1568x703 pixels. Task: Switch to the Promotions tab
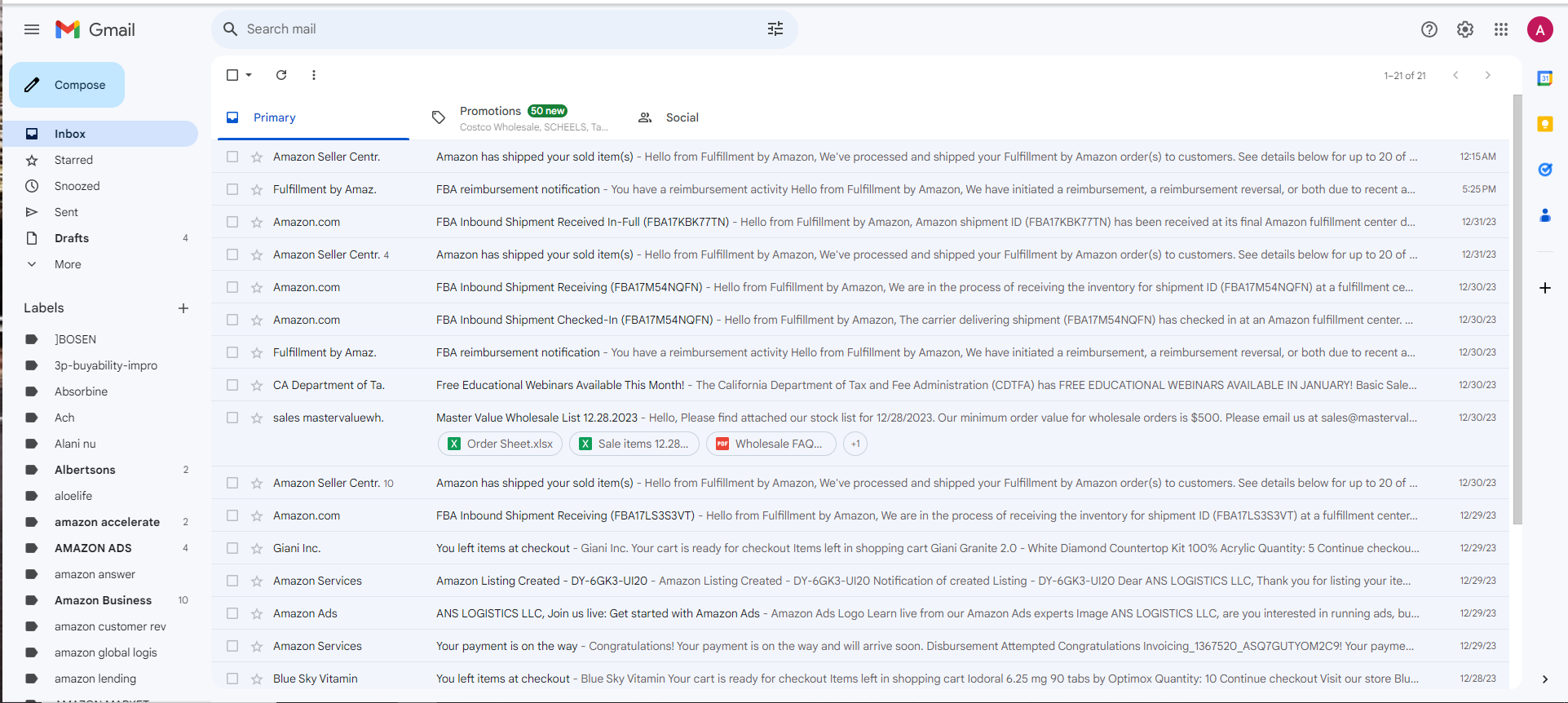(519, 117)
